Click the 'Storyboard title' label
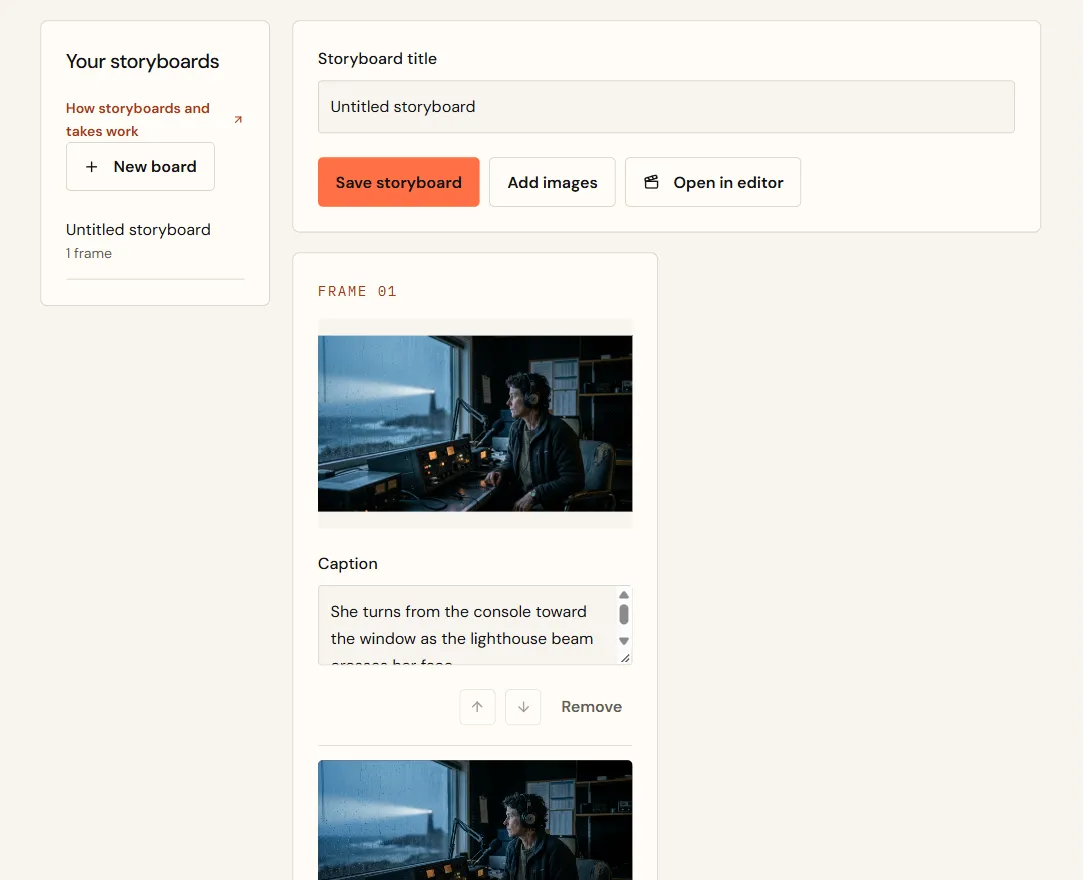 click(377, 59)
